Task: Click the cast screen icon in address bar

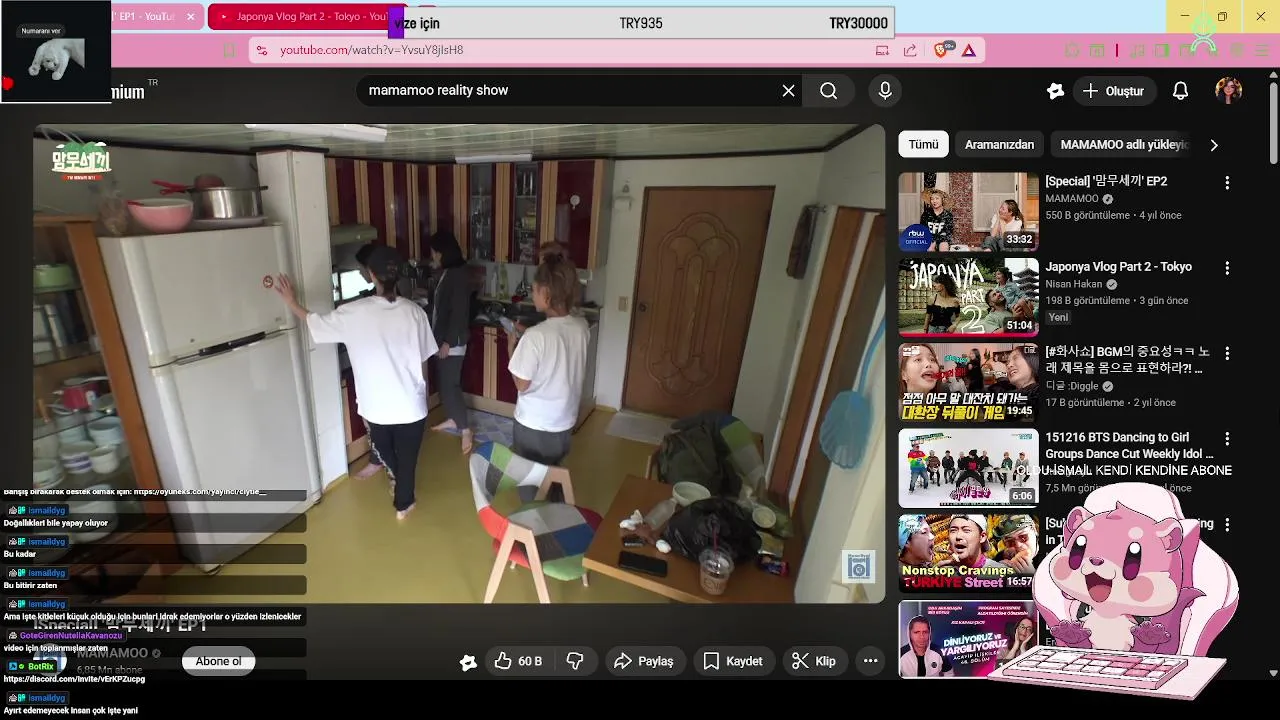Action: [882, 50]
